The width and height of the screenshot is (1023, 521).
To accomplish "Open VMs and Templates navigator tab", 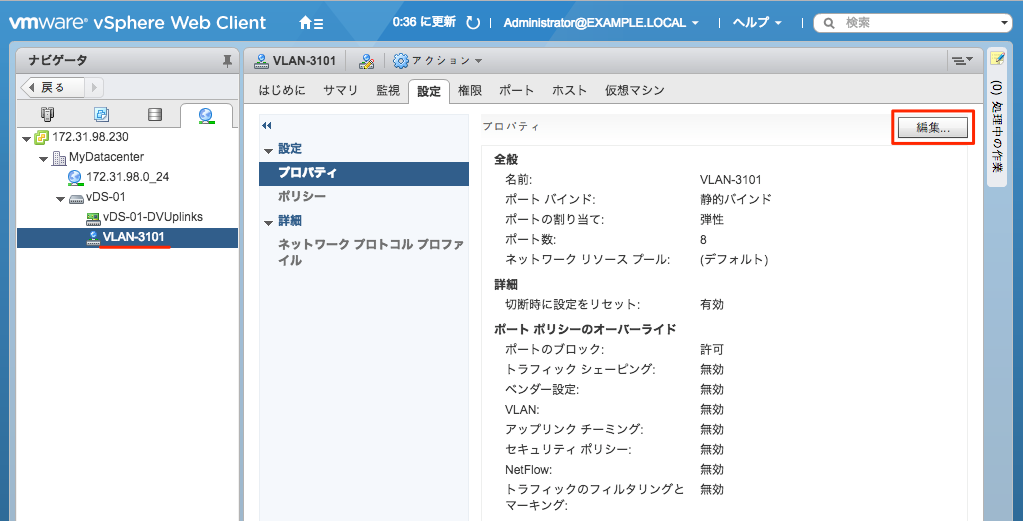I will [101, 115].
